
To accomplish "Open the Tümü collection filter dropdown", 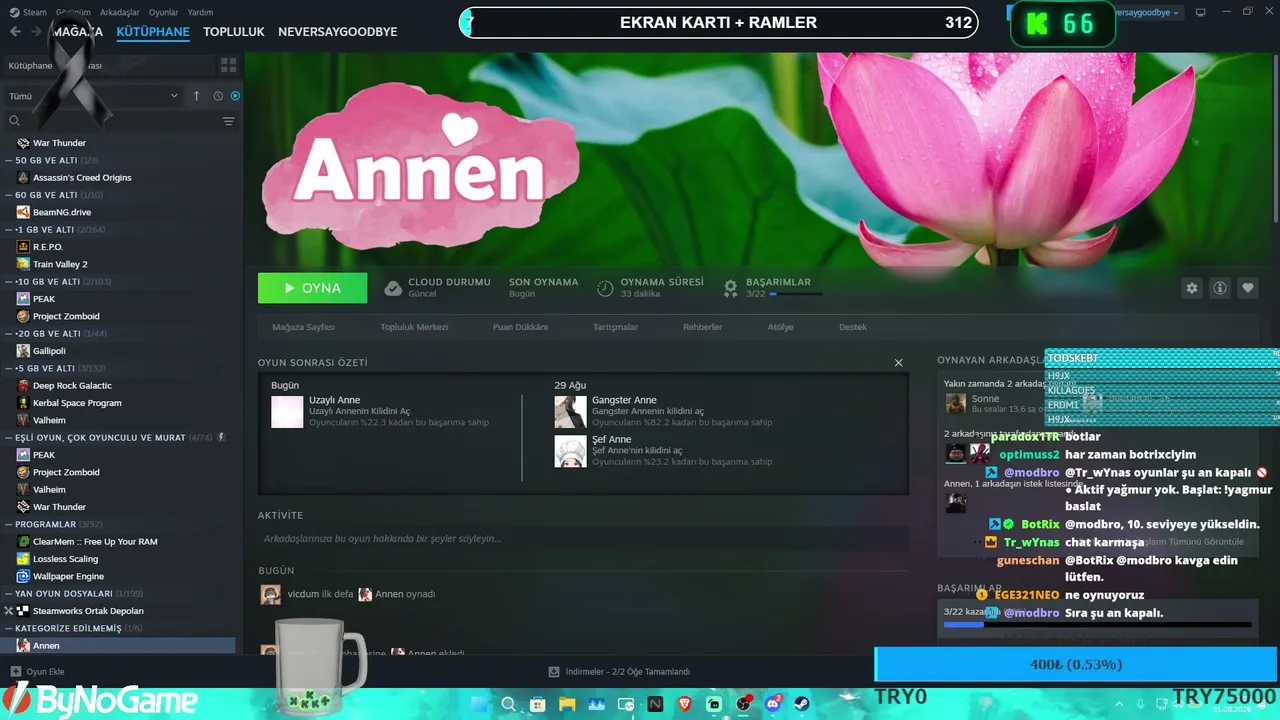I will (93, 96).
